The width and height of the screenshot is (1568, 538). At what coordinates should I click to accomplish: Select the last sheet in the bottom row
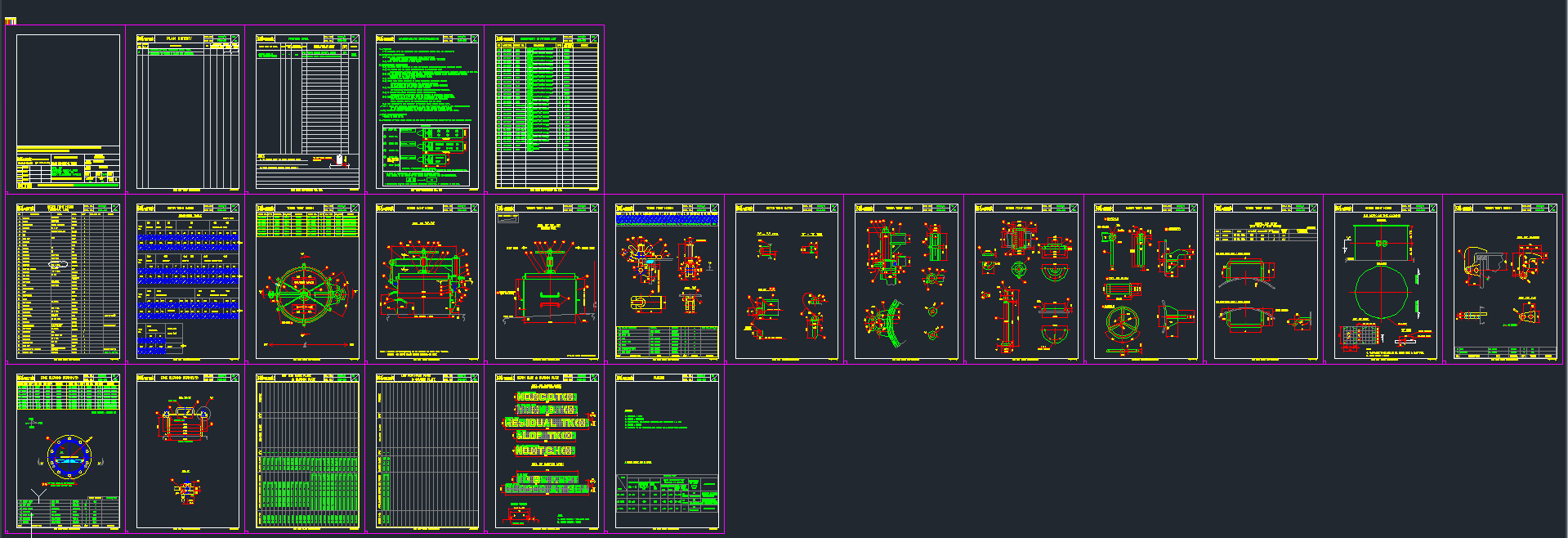[666, 451]
